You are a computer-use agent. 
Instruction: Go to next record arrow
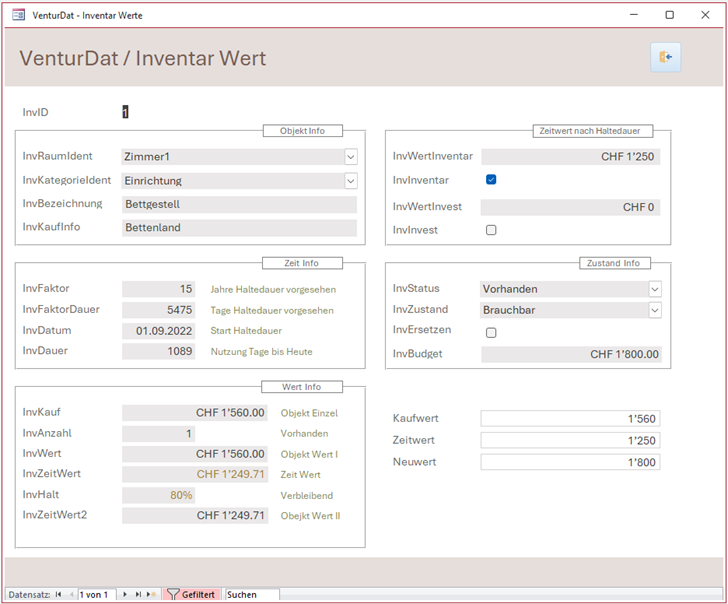pos(125,594)
